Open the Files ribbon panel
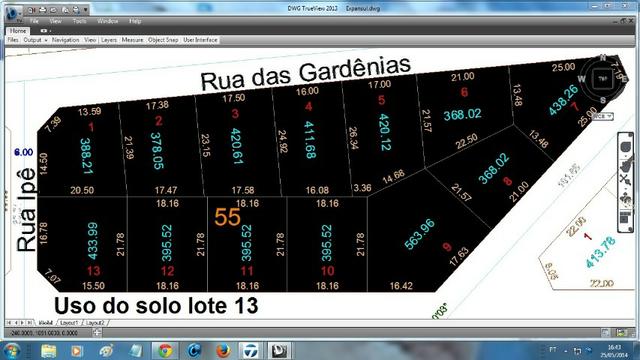This screenshot has width=640, height=360. click(x=13, y=40)
